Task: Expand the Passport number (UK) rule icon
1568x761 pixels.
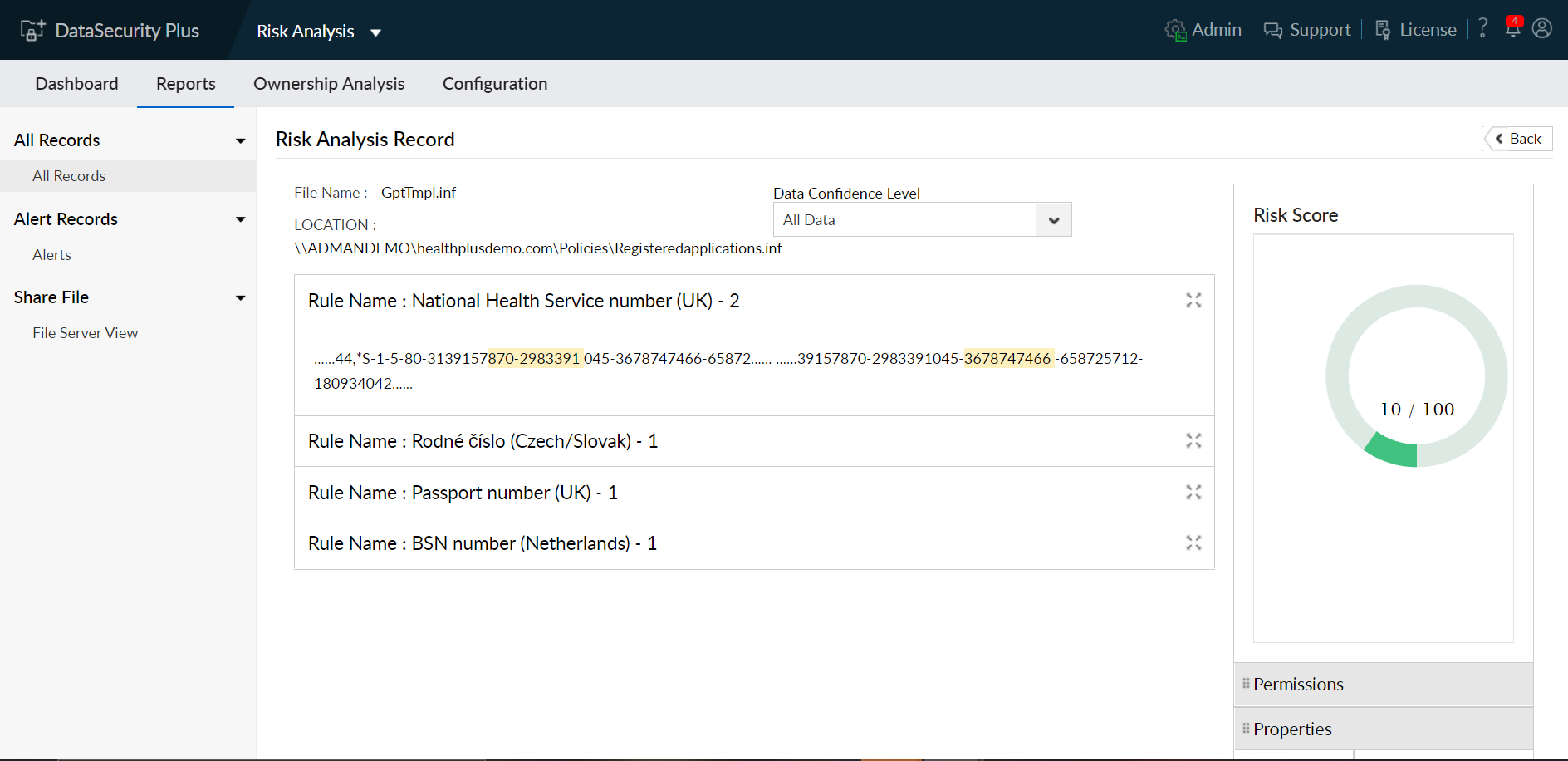Action: click(x=1193, y=493)
